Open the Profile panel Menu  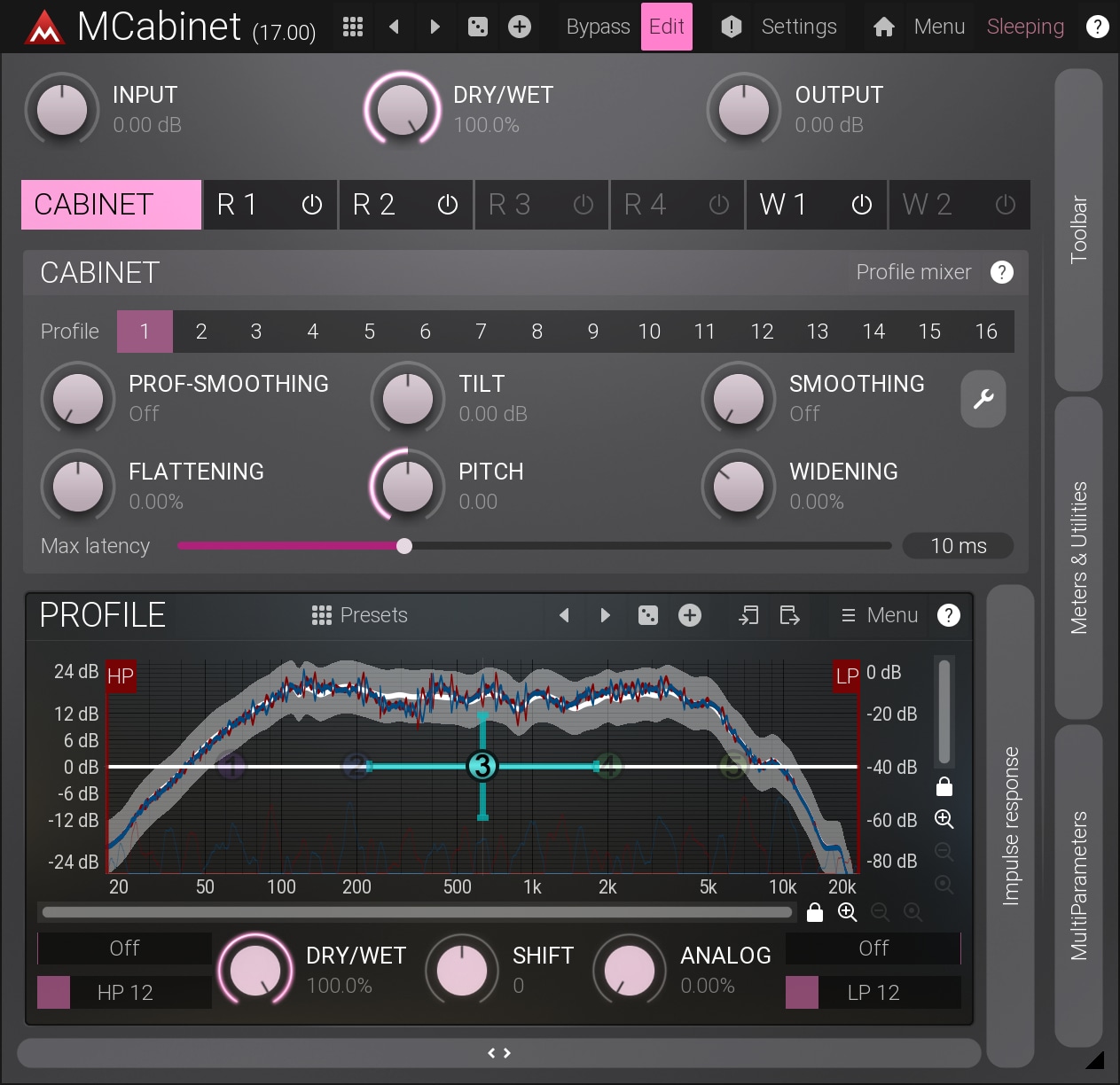(879, 615)
